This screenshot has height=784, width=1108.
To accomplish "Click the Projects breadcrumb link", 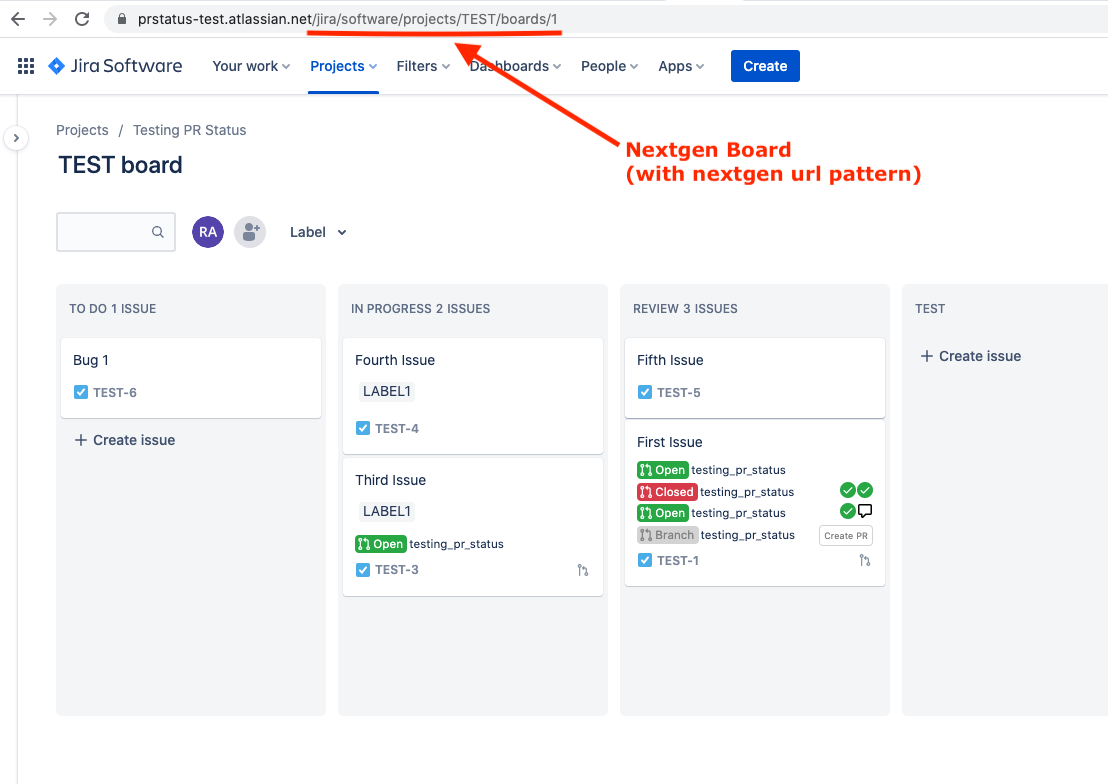I will click(x=83, y=130).
